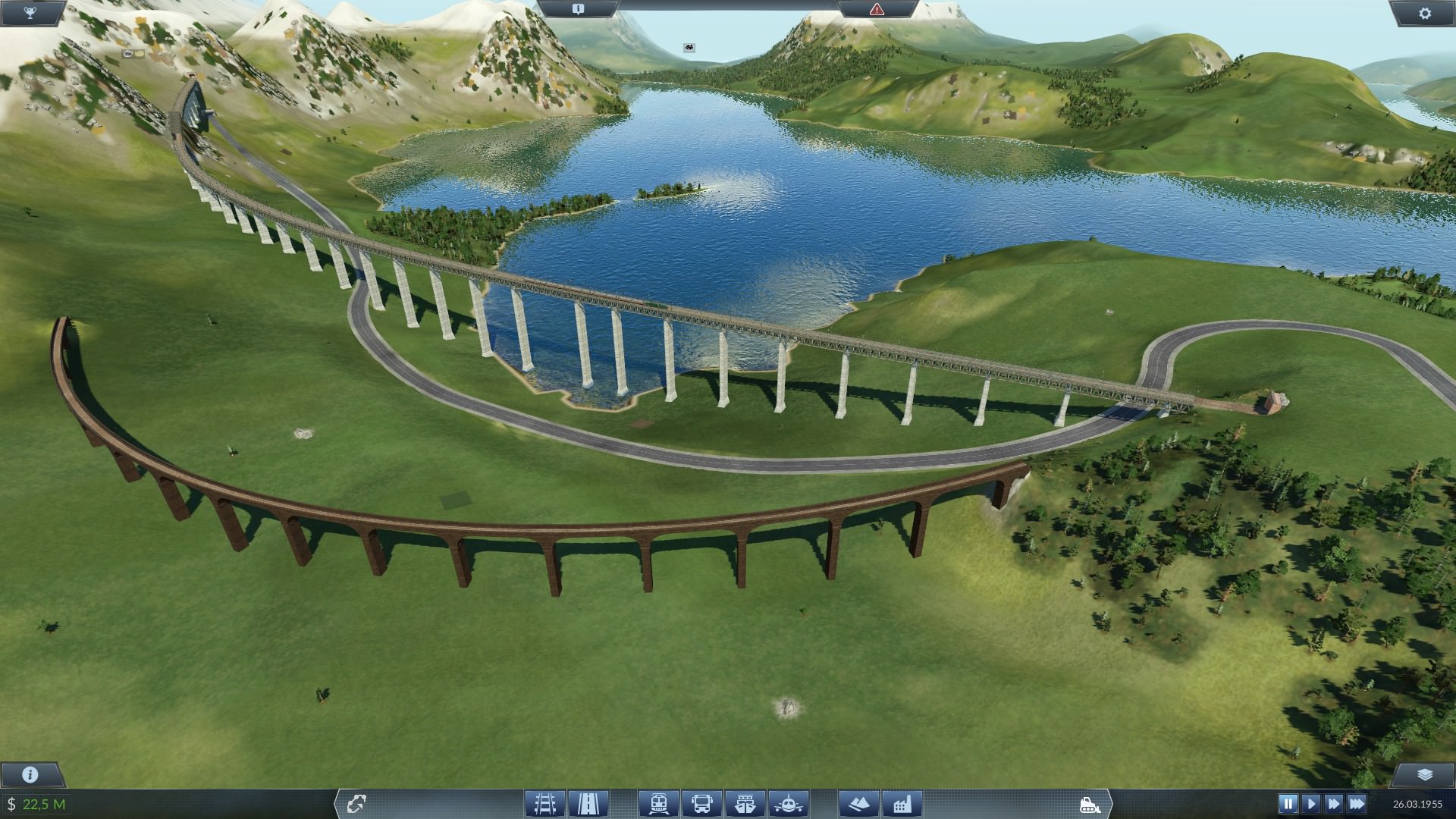Set game to normal play speed
Viewport: 1456px width, 819px height.
[1311, 803]
